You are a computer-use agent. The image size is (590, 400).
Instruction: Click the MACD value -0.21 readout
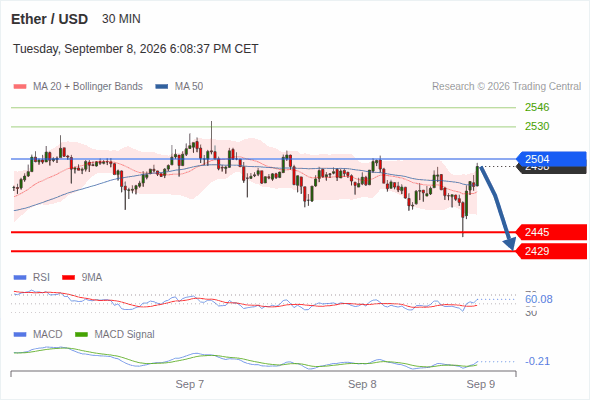[x=537, y=361]
